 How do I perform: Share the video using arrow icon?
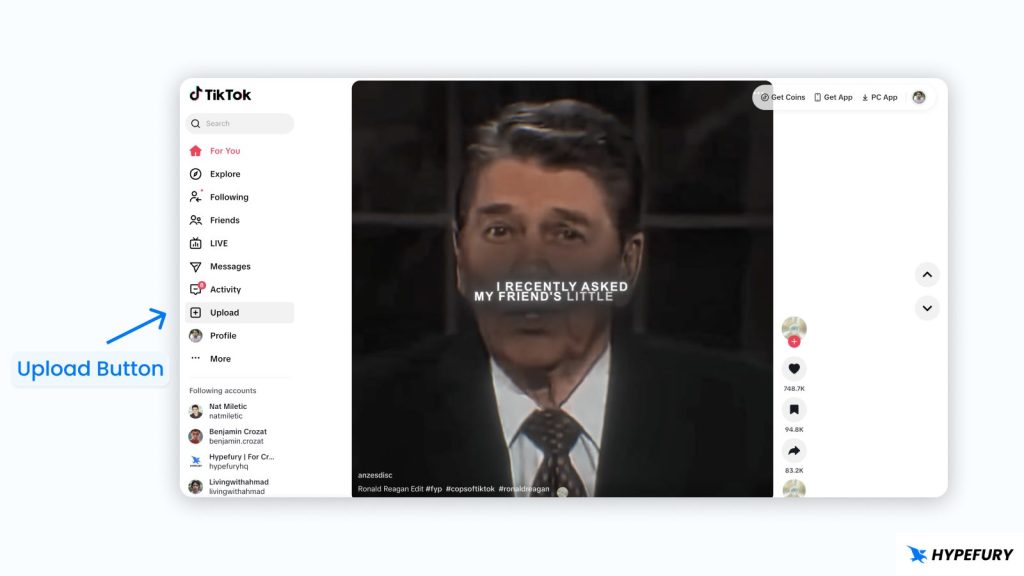click(794, 451)
